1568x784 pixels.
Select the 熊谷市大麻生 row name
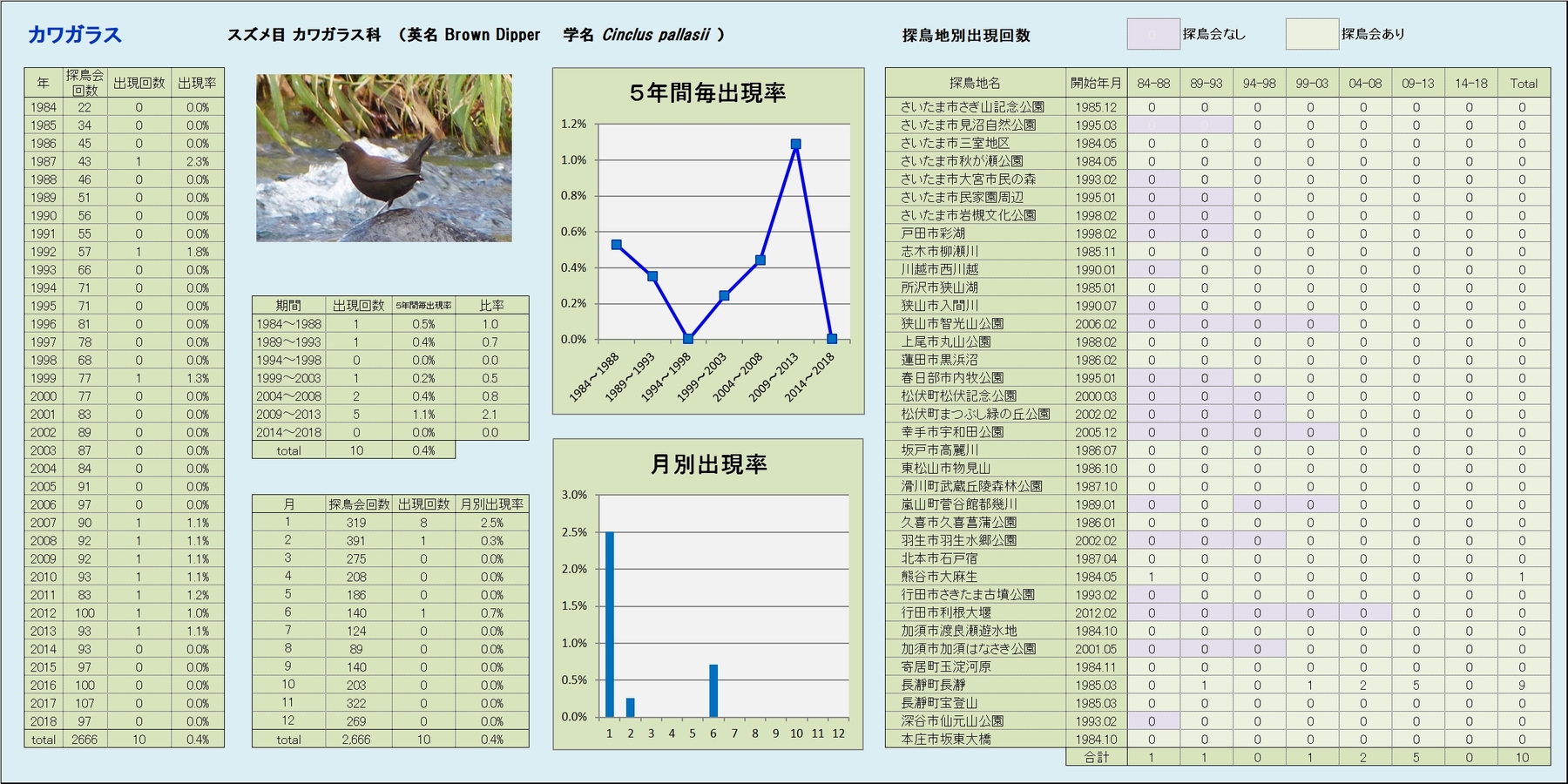(939, 577)
